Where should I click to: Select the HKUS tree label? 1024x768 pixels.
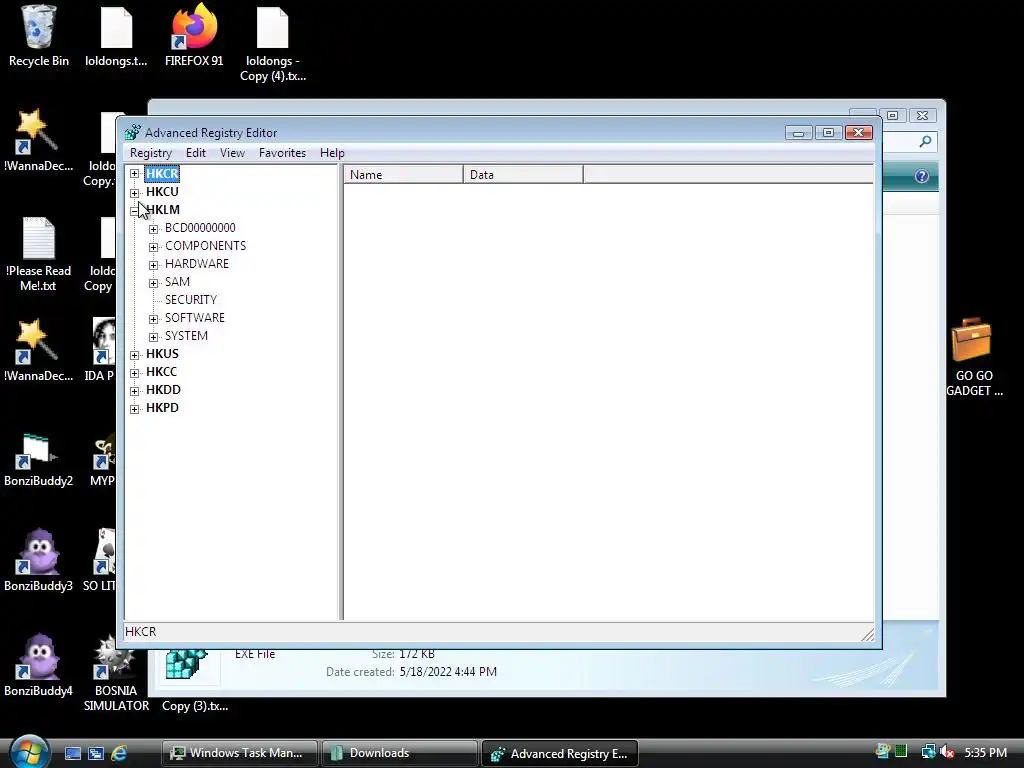point(162,353)
